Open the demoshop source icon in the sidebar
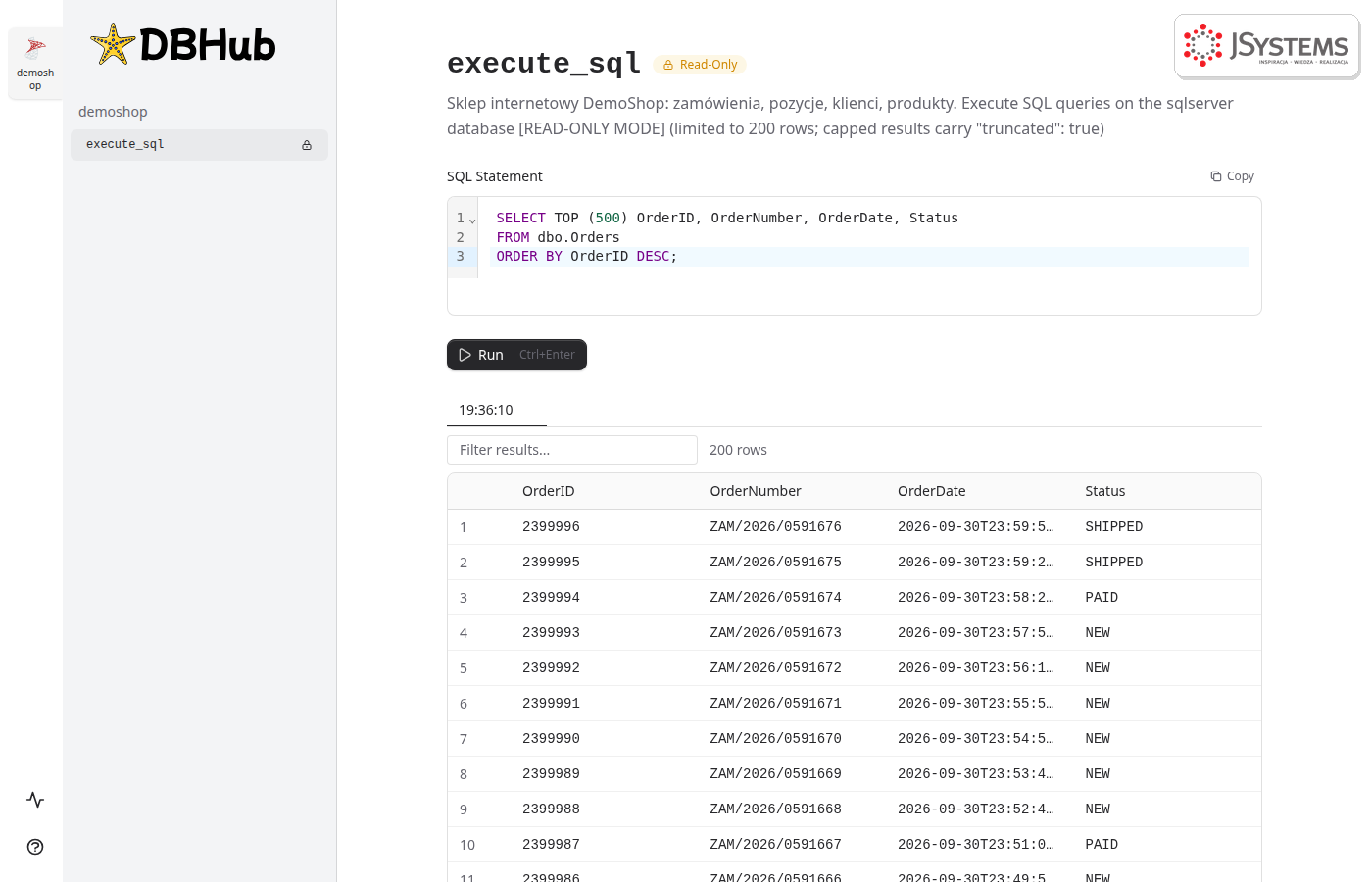 click(x=35, y=64)
